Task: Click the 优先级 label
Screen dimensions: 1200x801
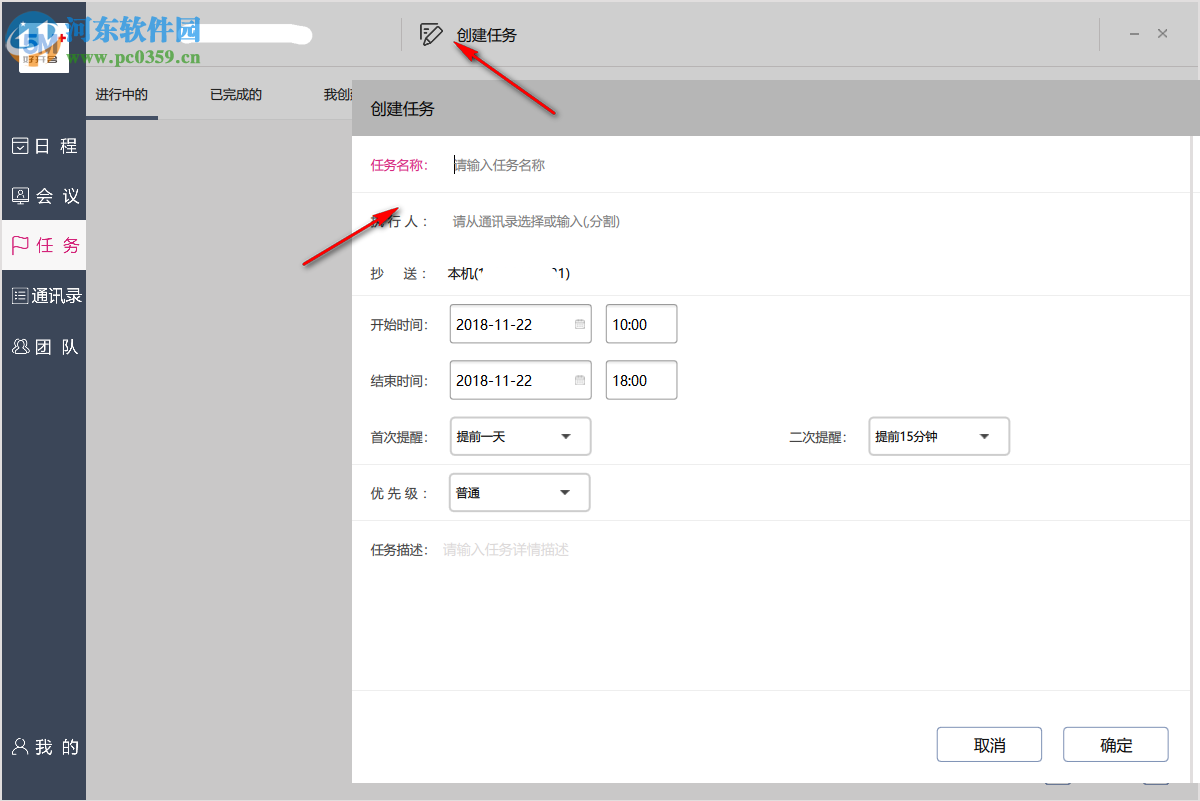Action: pyautogui.click(x=399, y=493)
